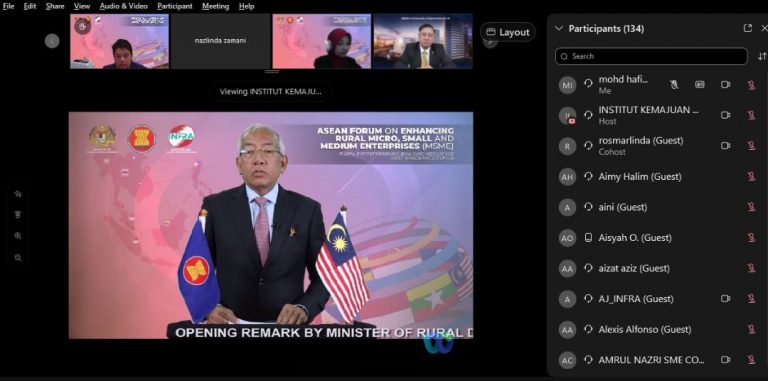Open the Meeting menu
This screenshot has width=768, height=381.
(216, 6)
